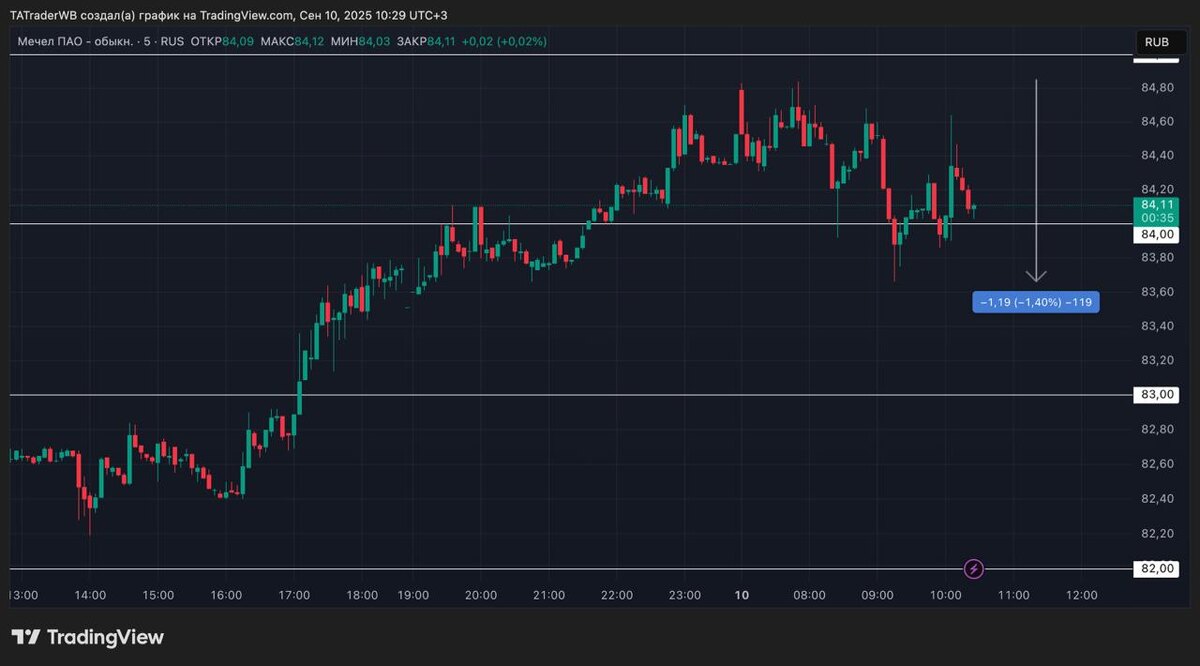The image size is (1200, 666).
Task: Click the 11:00 time axis label
Action: coord(1014,595)
